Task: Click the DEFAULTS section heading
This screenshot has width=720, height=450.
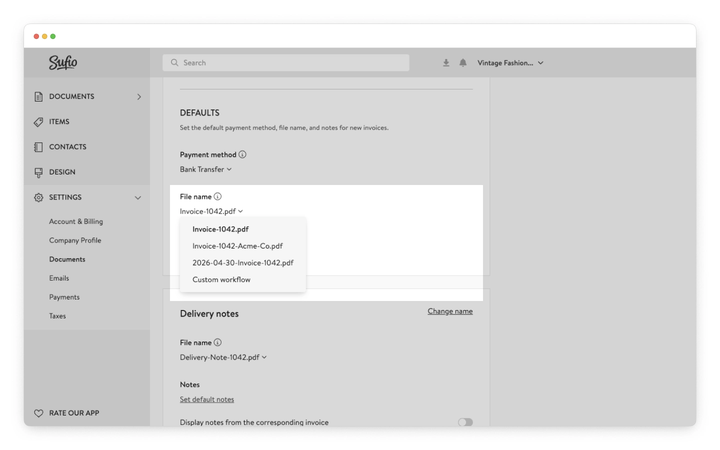Action: (x=200, y=113)
